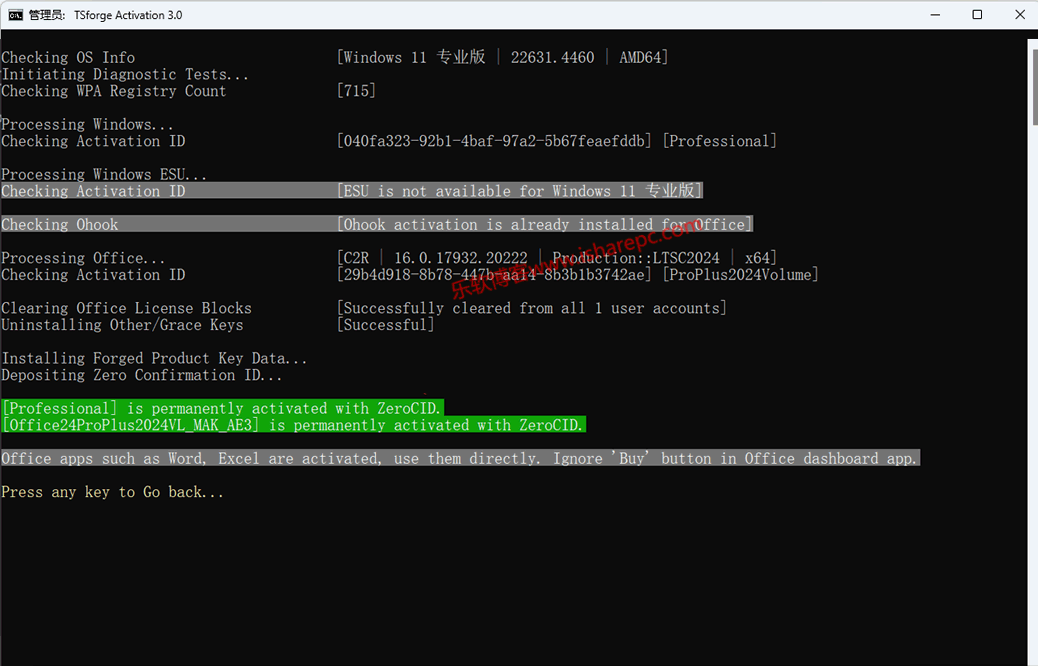Select the OS version '22631.4460' text

552,58
